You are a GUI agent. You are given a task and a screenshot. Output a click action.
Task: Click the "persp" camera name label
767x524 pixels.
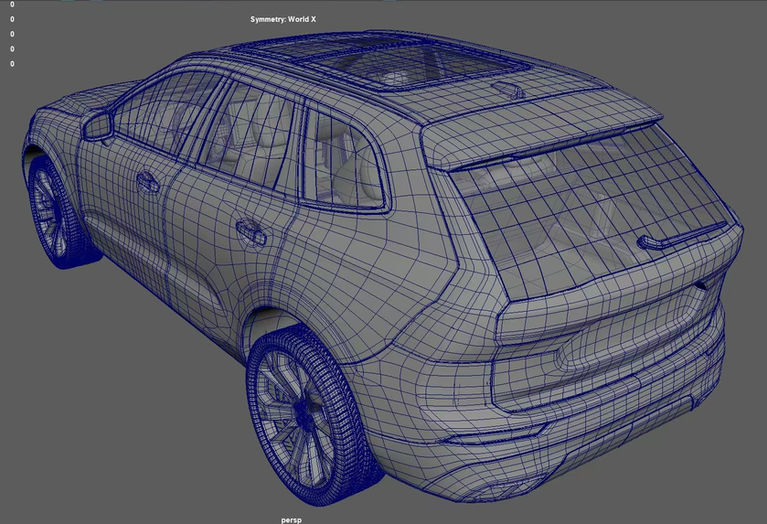291,520
